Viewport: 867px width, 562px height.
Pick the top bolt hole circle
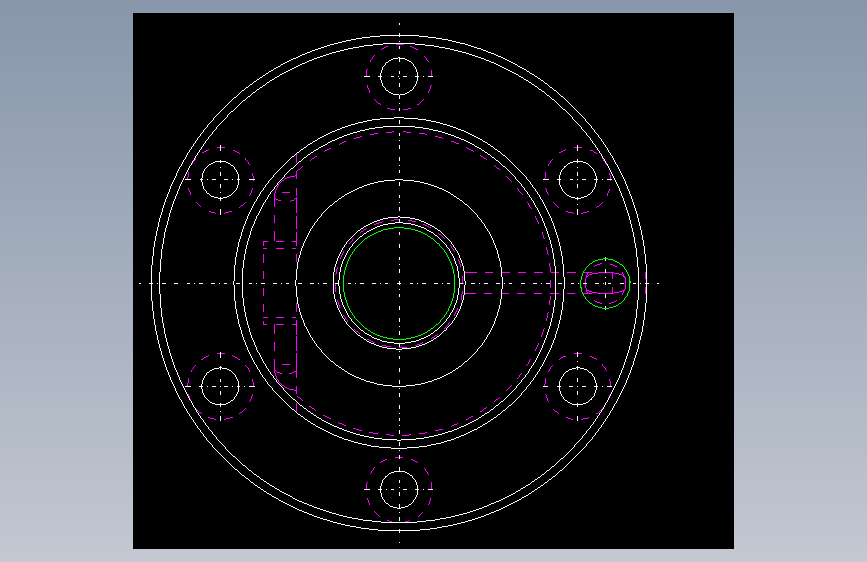399,76
